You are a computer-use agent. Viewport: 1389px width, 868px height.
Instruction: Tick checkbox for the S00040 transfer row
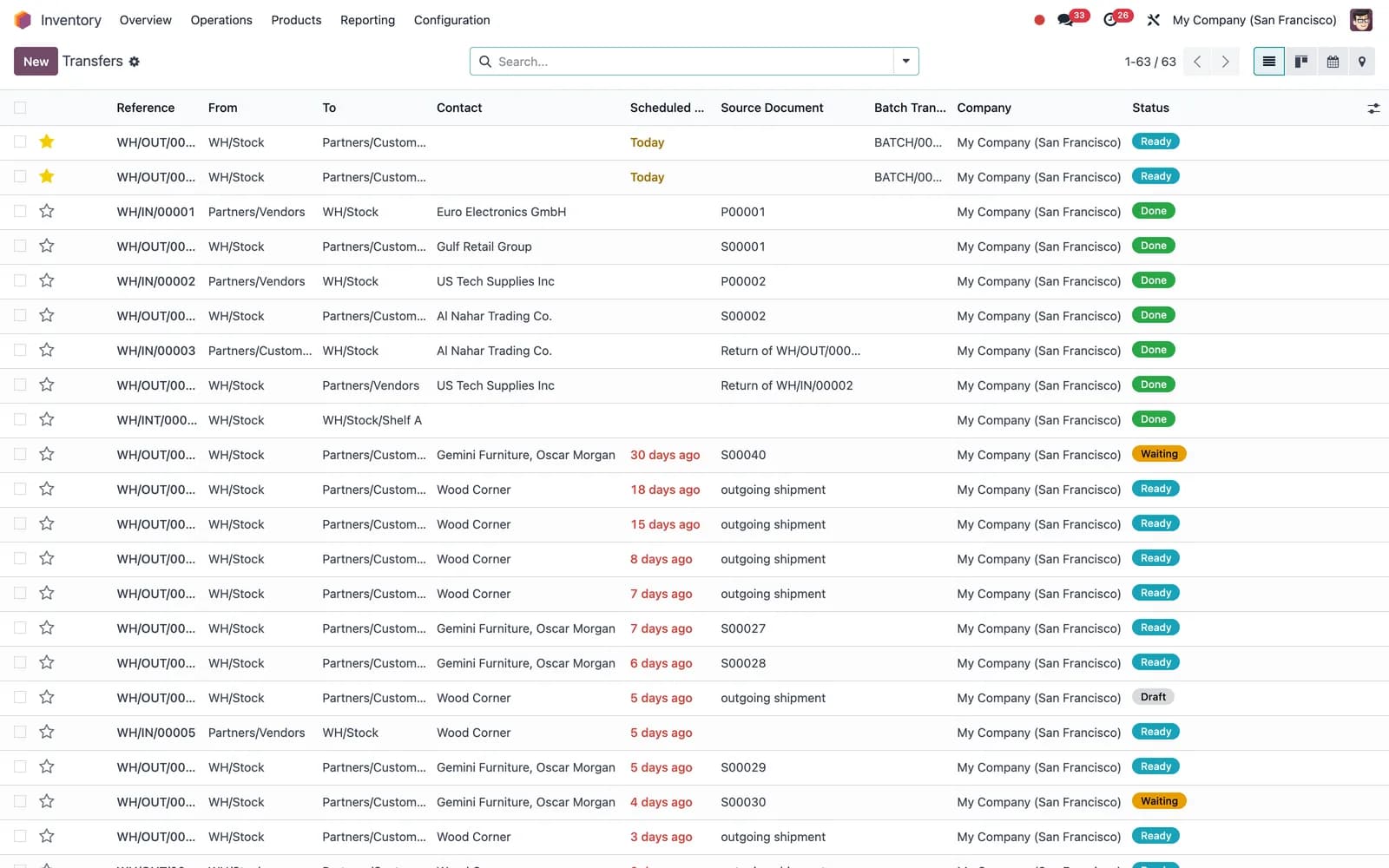tap(20, 454)
